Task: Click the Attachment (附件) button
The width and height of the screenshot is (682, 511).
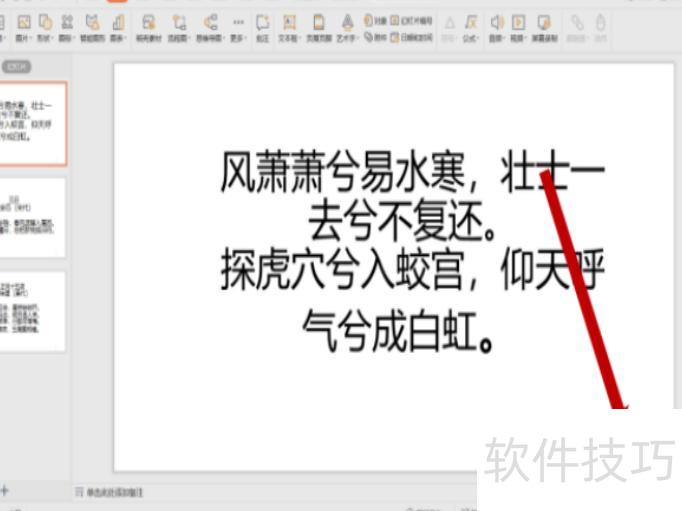Action: pos(375,37)
